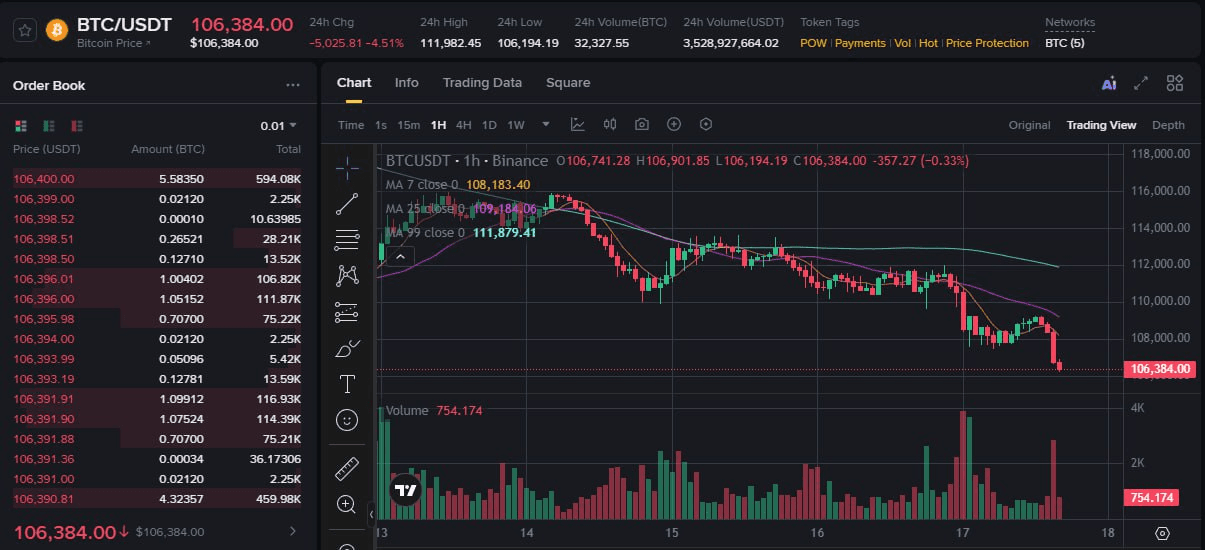Pick the Fibonacci retracement tool

347,239
